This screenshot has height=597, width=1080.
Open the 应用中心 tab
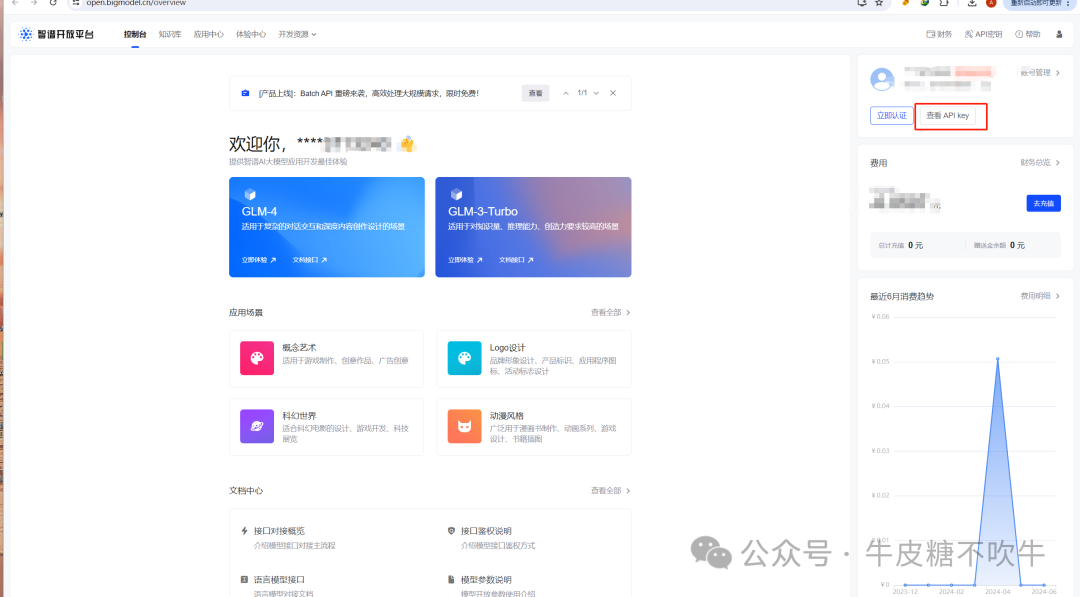click(208, 34)
